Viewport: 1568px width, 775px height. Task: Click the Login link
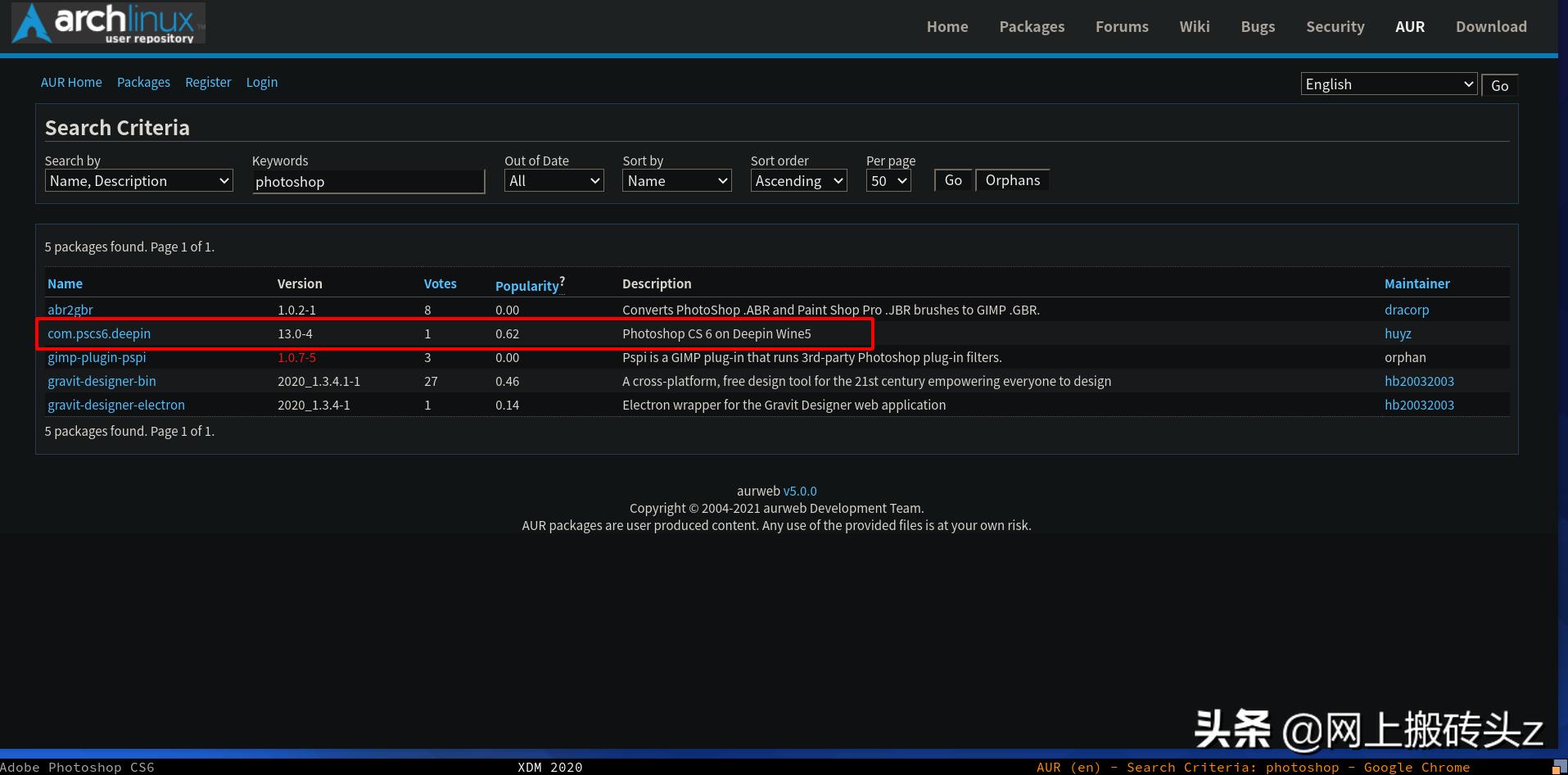[262, 82]
